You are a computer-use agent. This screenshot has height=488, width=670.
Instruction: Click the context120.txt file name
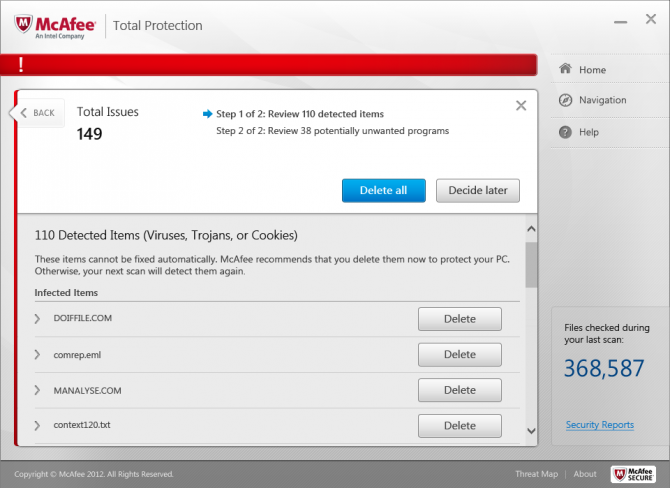[x=82, y=425]
